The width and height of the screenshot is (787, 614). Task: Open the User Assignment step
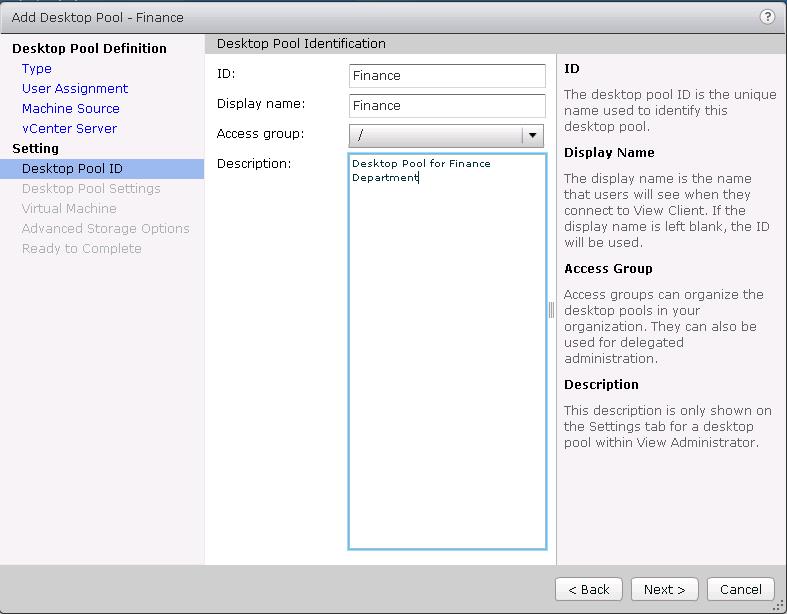[75, 89]
